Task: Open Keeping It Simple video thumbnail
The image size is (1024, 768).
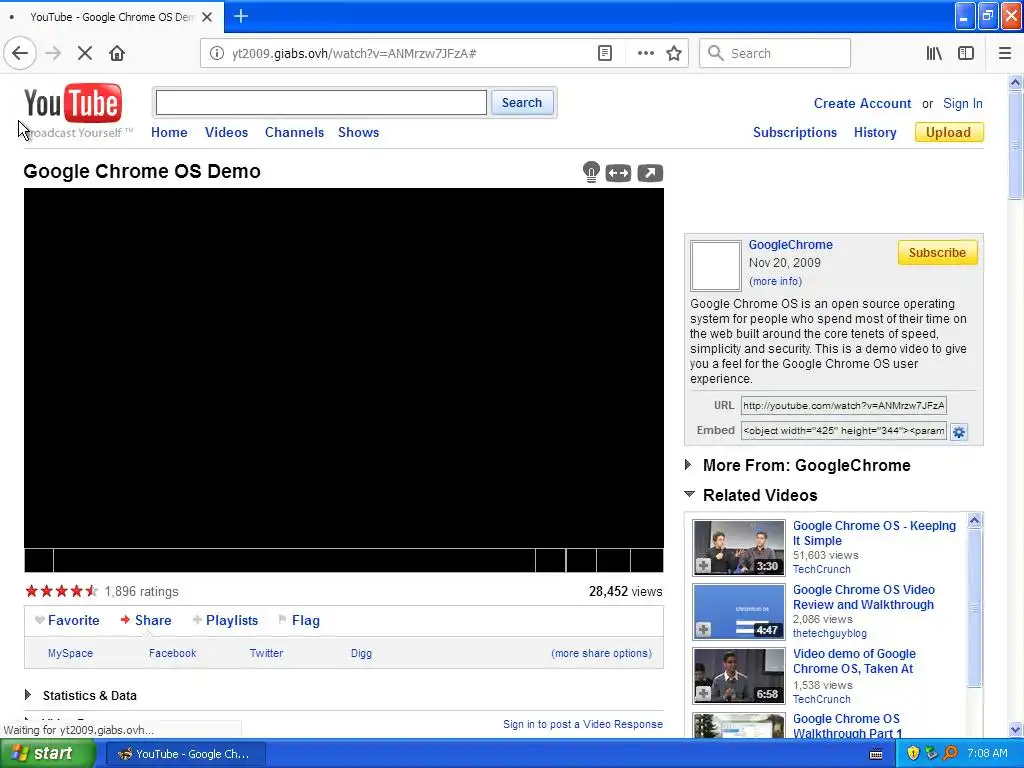Action: 739,548
